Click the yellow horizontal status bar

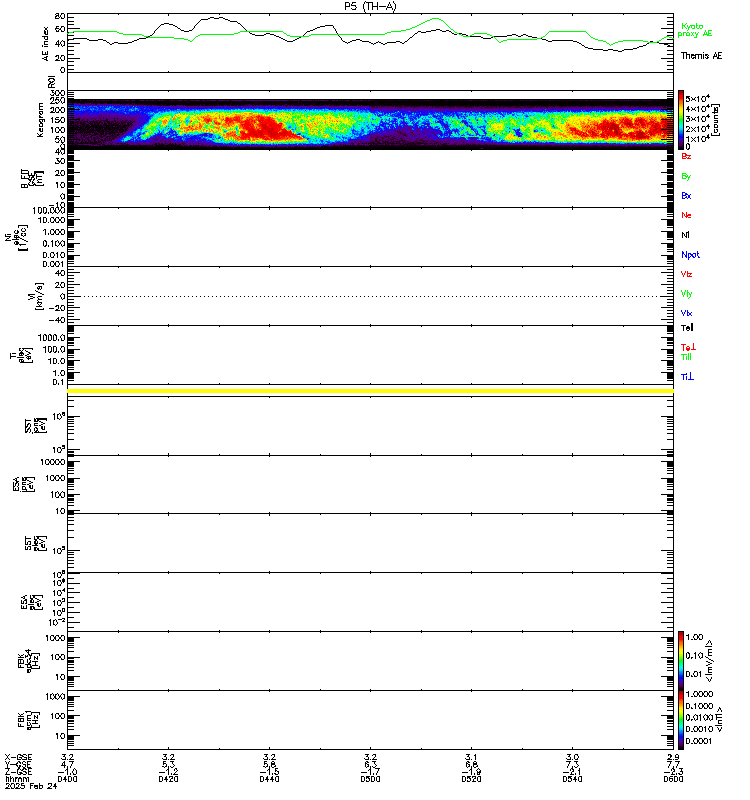point(370,391)
